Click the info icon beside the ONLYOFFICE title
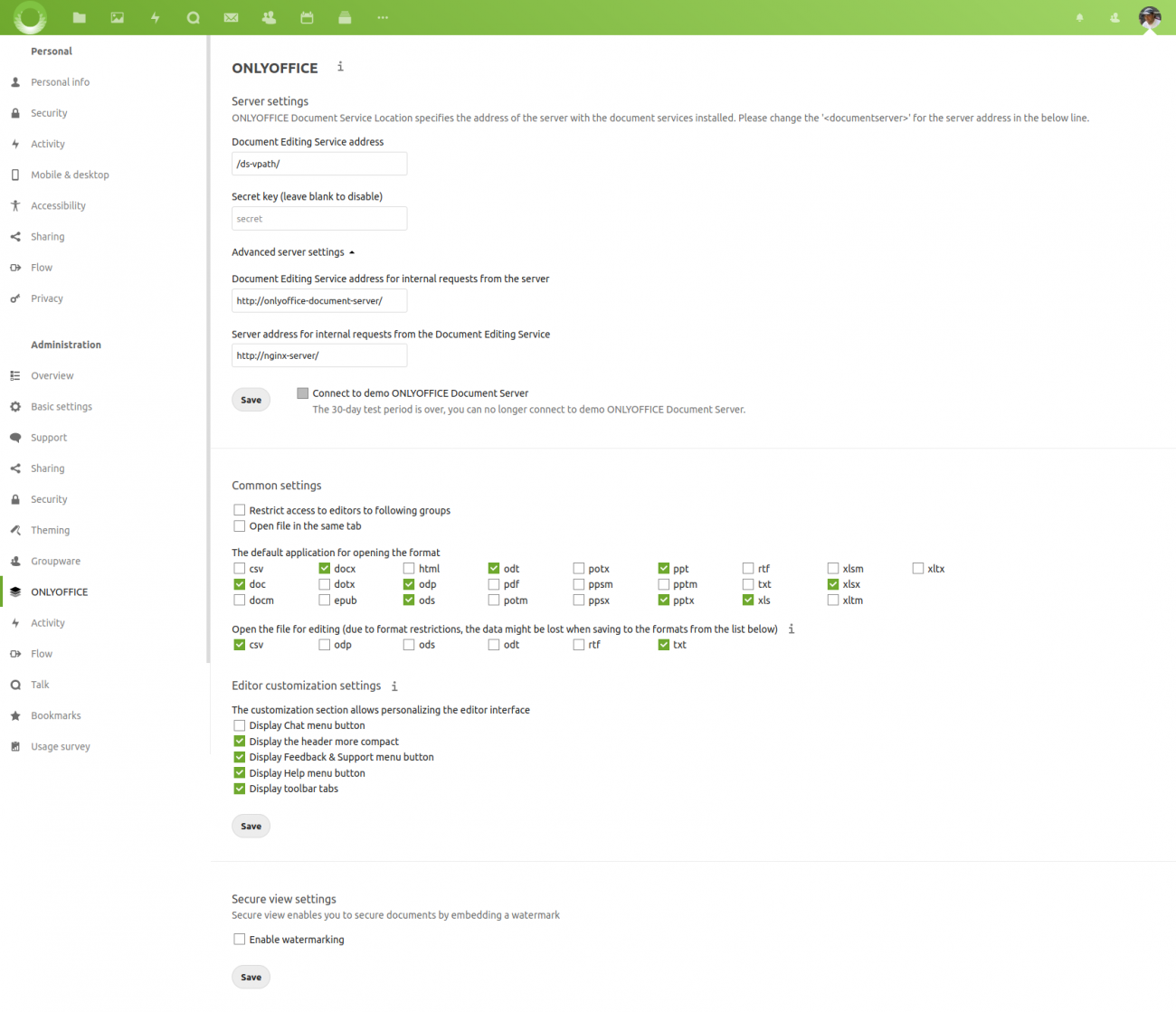Screen dimensions: 1176x1012 click(340, 66)
